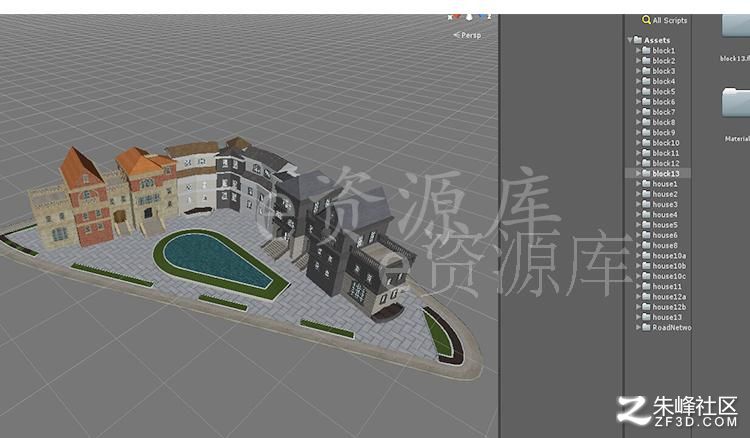
Task: Click the All Scripts search icon
Action: coord(646,20)
